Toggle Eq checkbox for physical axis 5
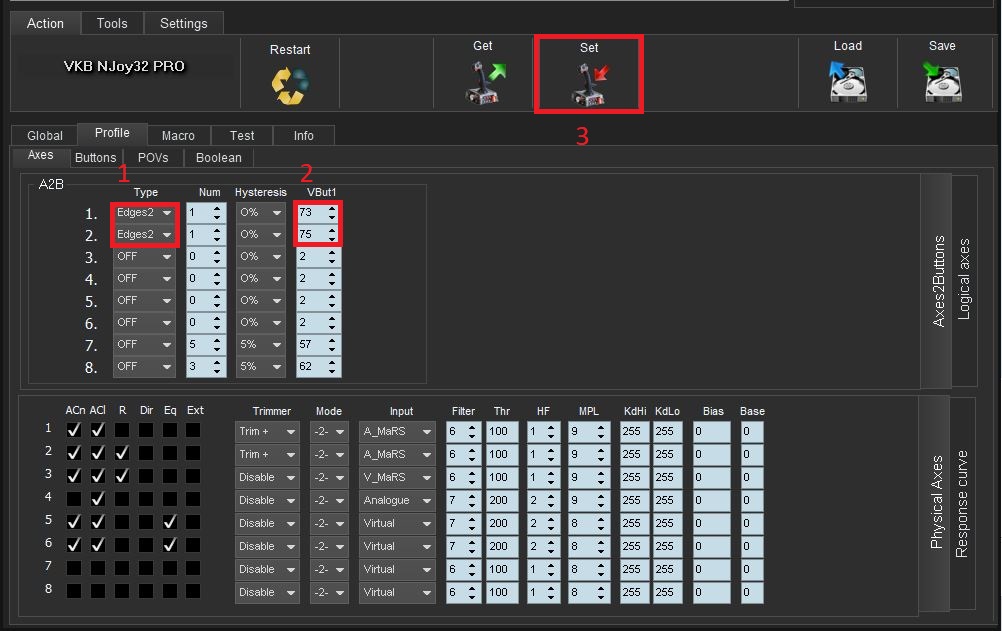Viewport: 1002px width, 631px height. 169,522
